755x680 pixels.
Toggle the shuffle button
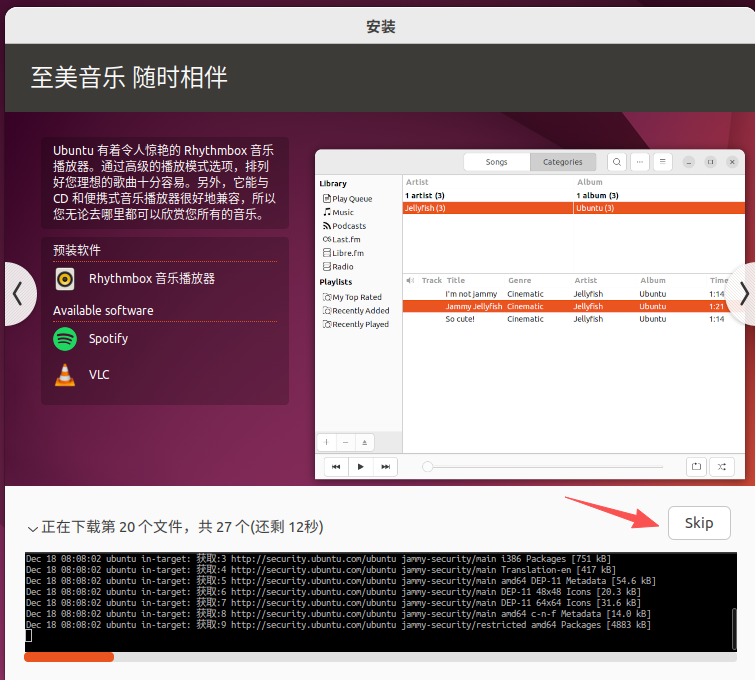coord(721,467)
